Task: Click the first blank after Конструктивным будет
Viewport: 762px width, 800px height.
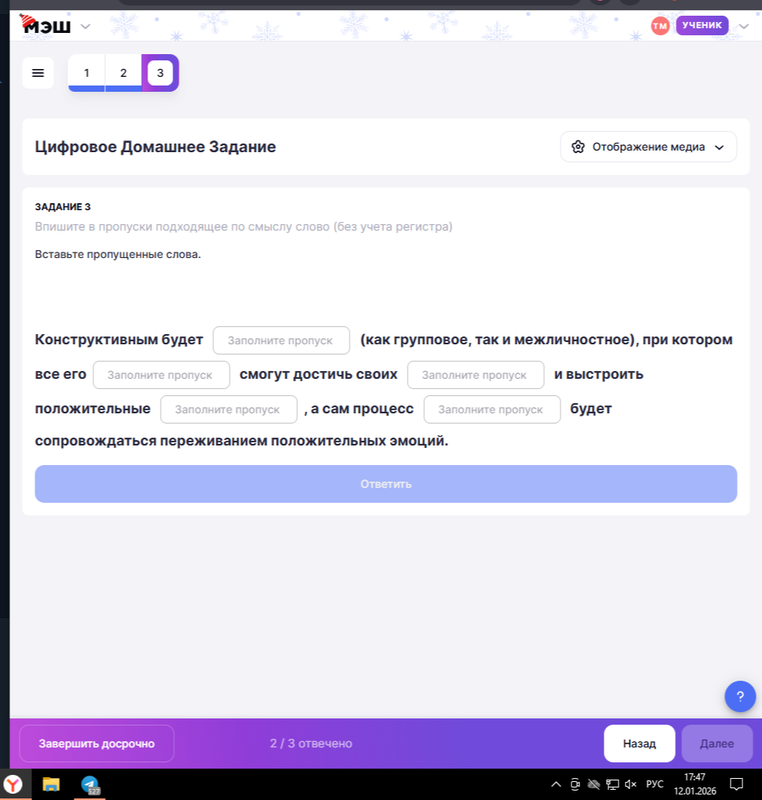Action: point(281,340)
